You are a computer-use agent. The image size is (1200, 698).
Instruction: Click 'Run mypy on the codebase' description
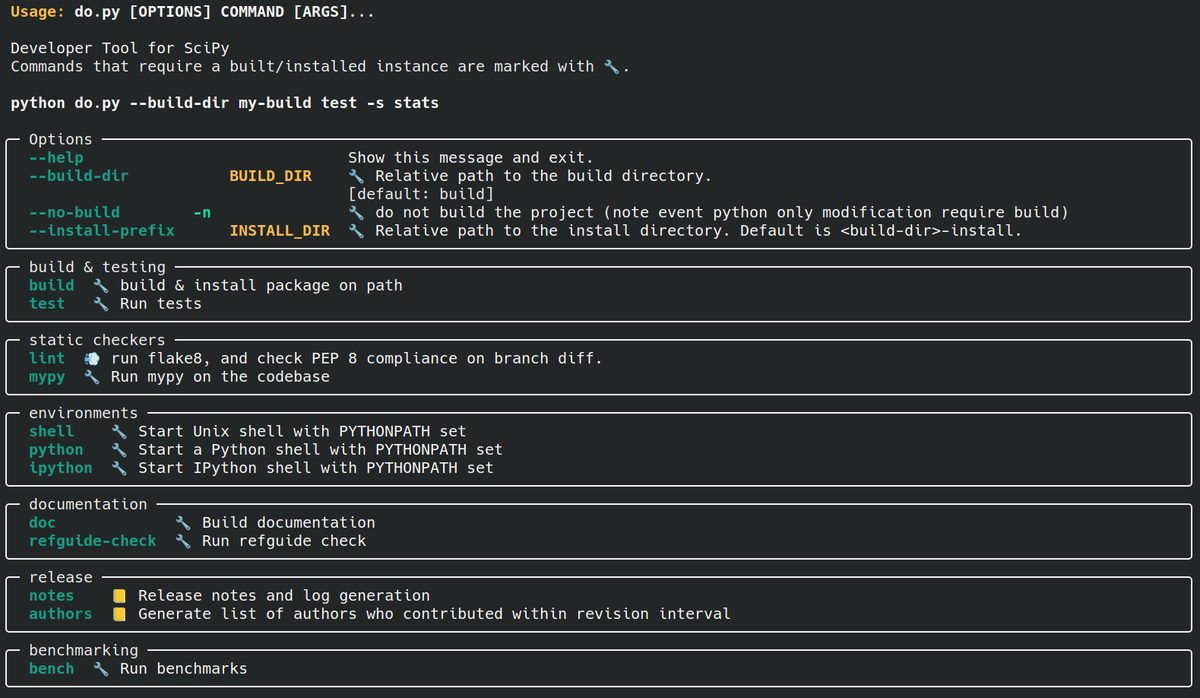pos(220,377)
